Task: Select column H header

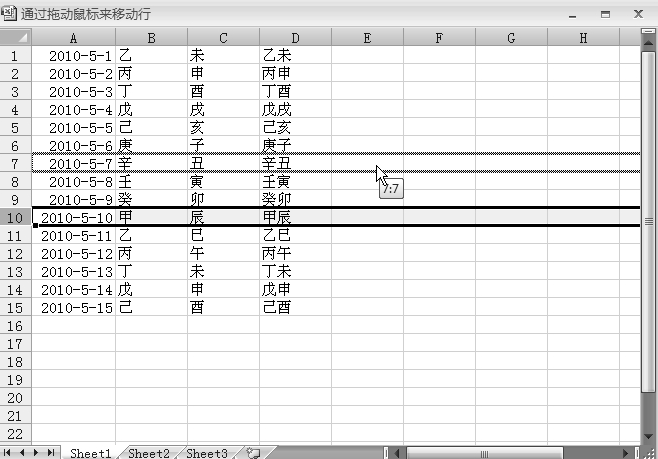Action: coord(583,38)
